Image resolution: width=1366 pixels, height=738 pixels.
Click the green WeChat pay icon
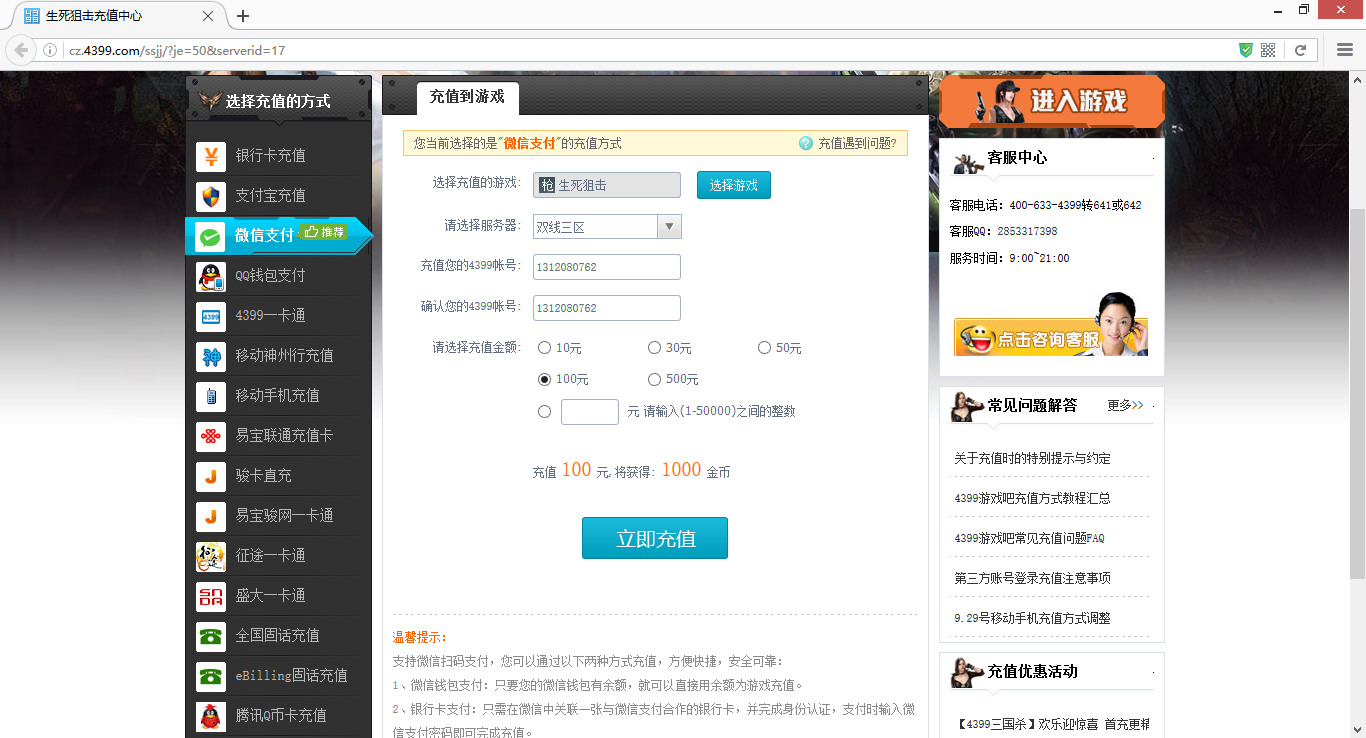pyautogui.click(x=210, y=236)
